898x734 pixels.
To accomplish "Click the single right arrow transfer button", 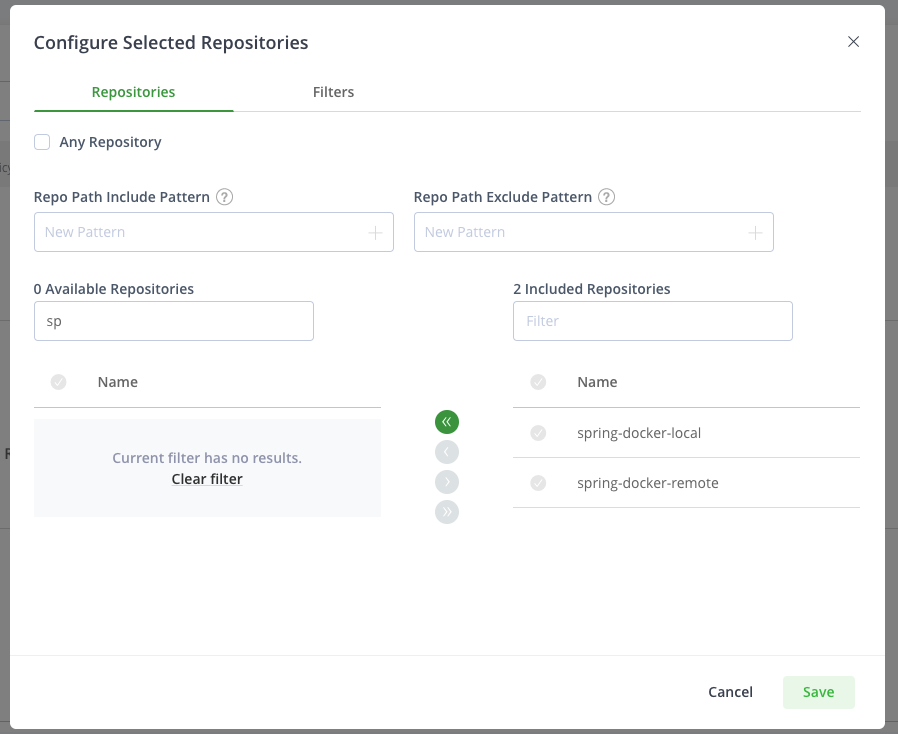I will (x=447, y=482).
